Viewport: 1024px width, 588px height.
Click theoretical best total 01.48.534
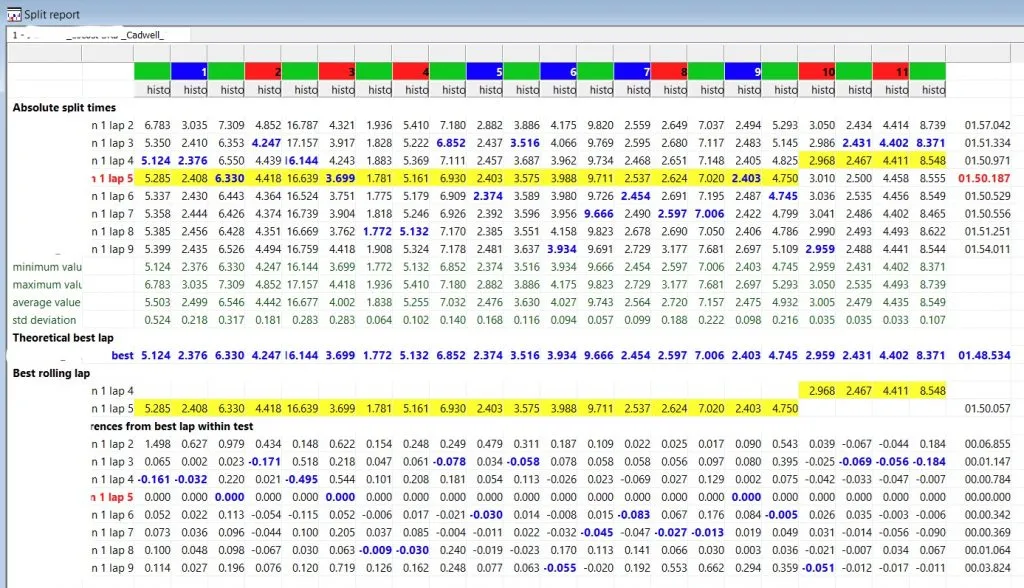(x=984, y=355)
